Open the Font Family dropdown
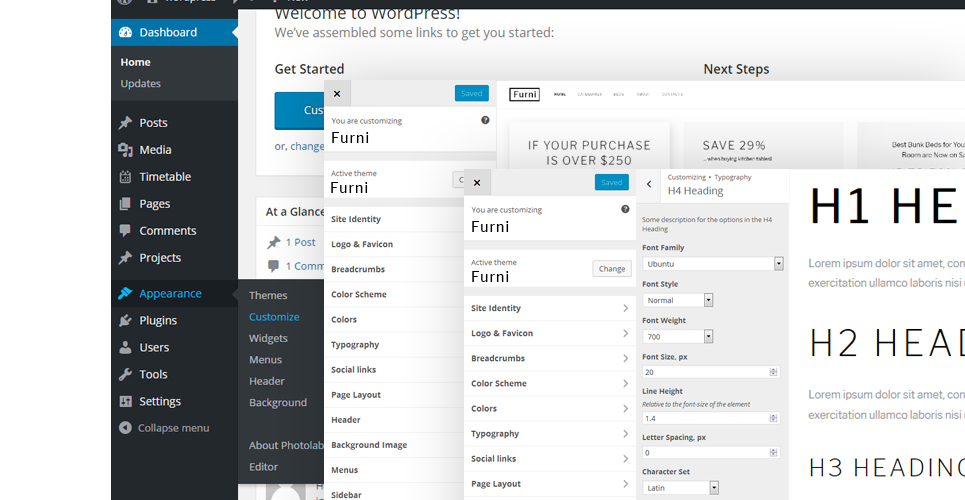This screenshot has height=500, width=965. (713, 264)
